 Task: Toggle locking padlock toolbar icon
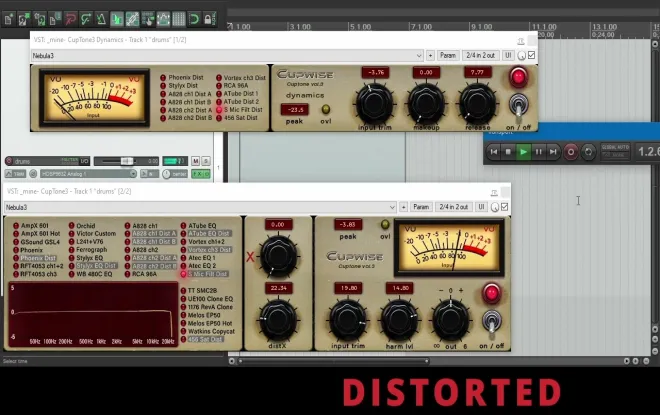click(x=208, y=19)
